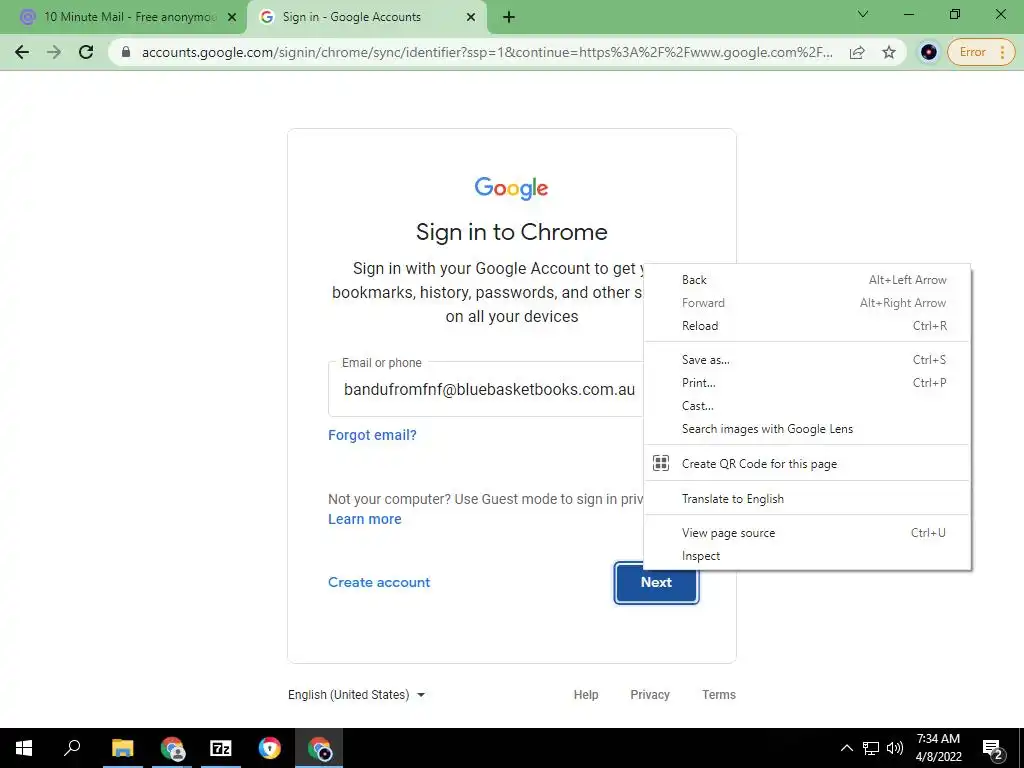Open the Privacy footer link
Screen dimensions: 1024x768
(x=650, y=695)
